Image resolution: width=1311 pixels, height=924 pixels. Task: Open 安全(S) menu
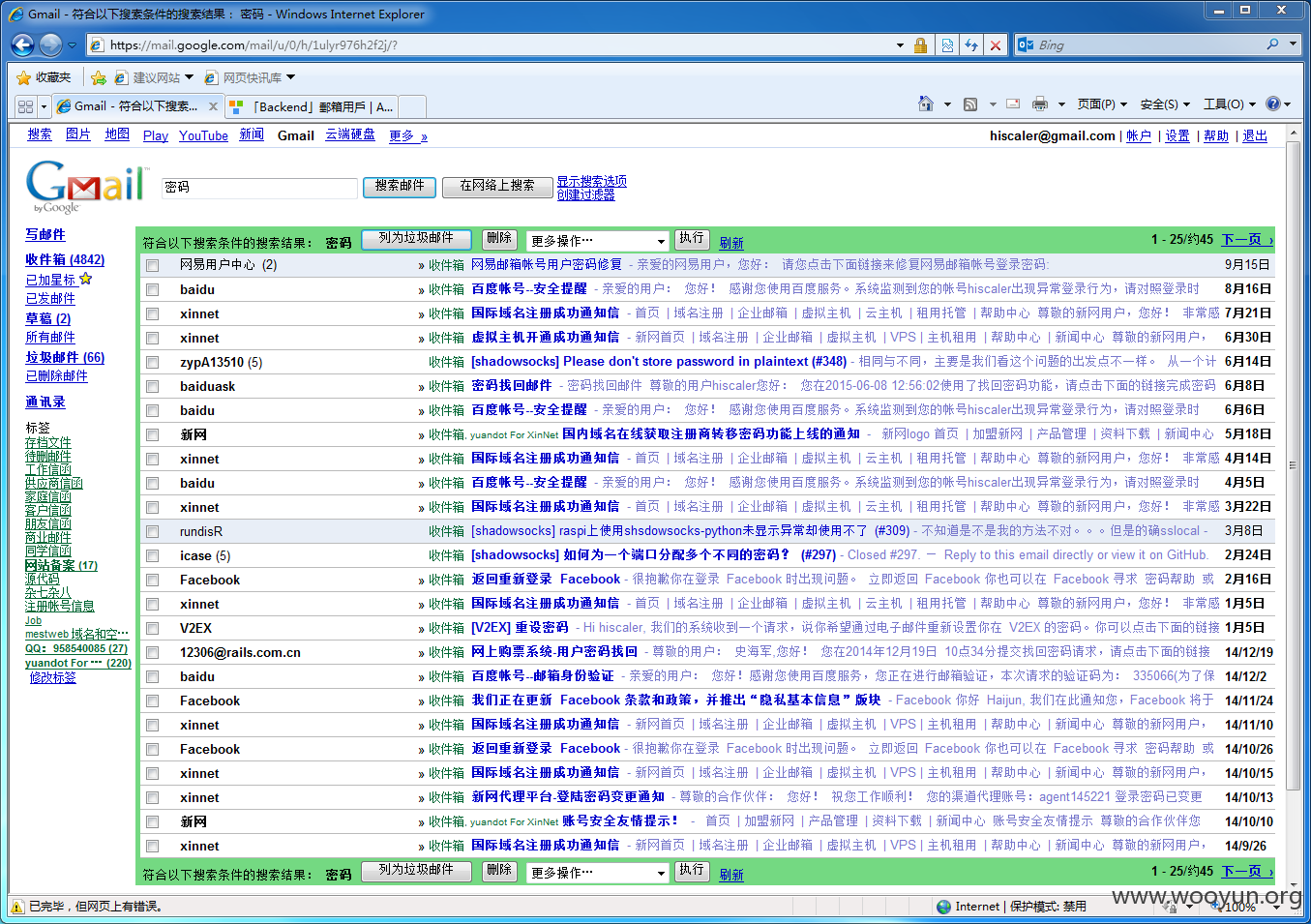[x=1165, y=104]
